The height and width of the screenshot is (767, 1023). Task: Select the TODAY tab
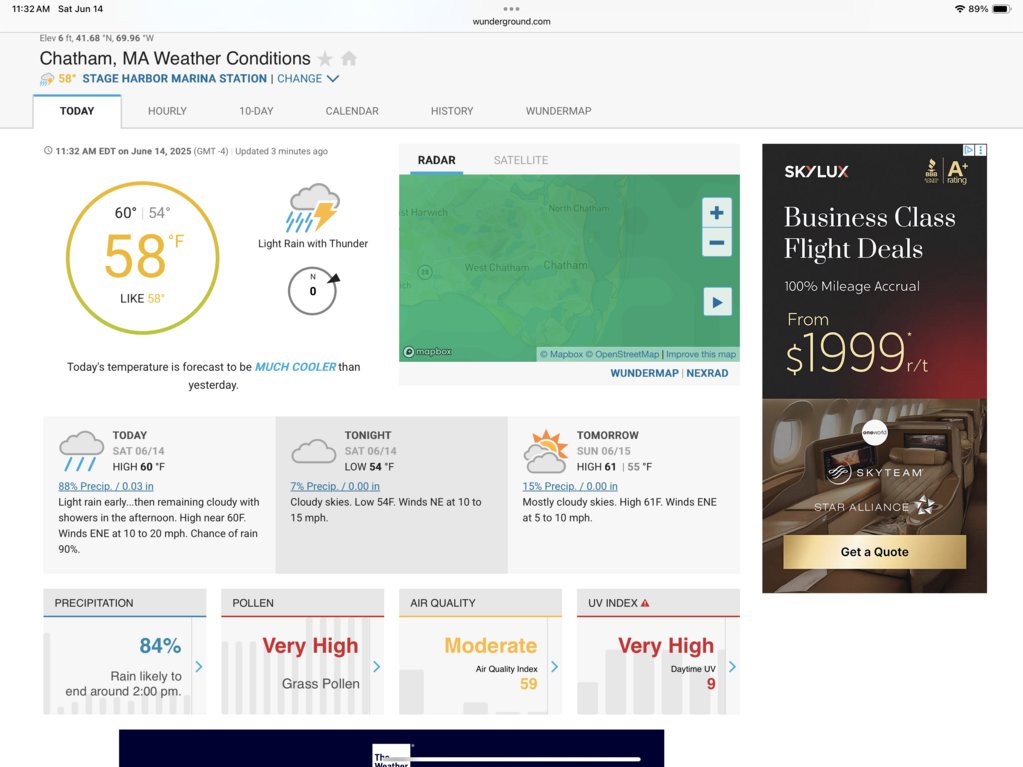pyautogui.click(x=77, y=112)
